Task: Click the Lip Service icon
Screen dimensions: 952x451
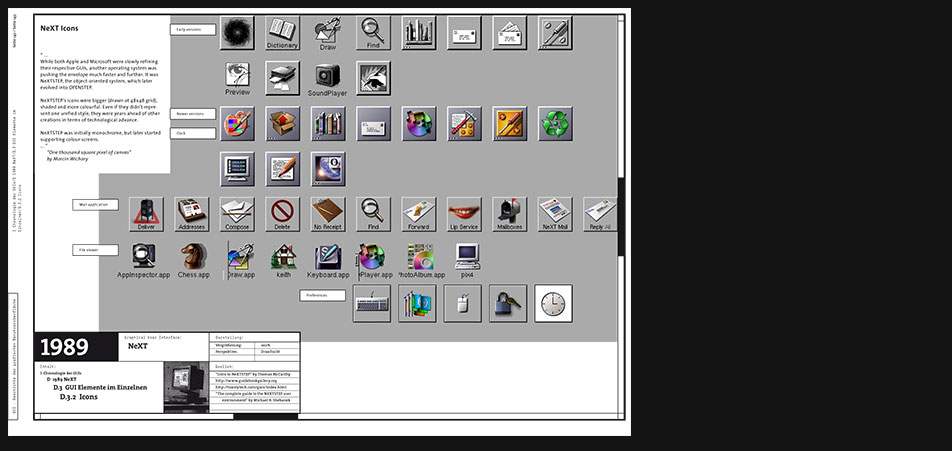Action: click(463, 212)
